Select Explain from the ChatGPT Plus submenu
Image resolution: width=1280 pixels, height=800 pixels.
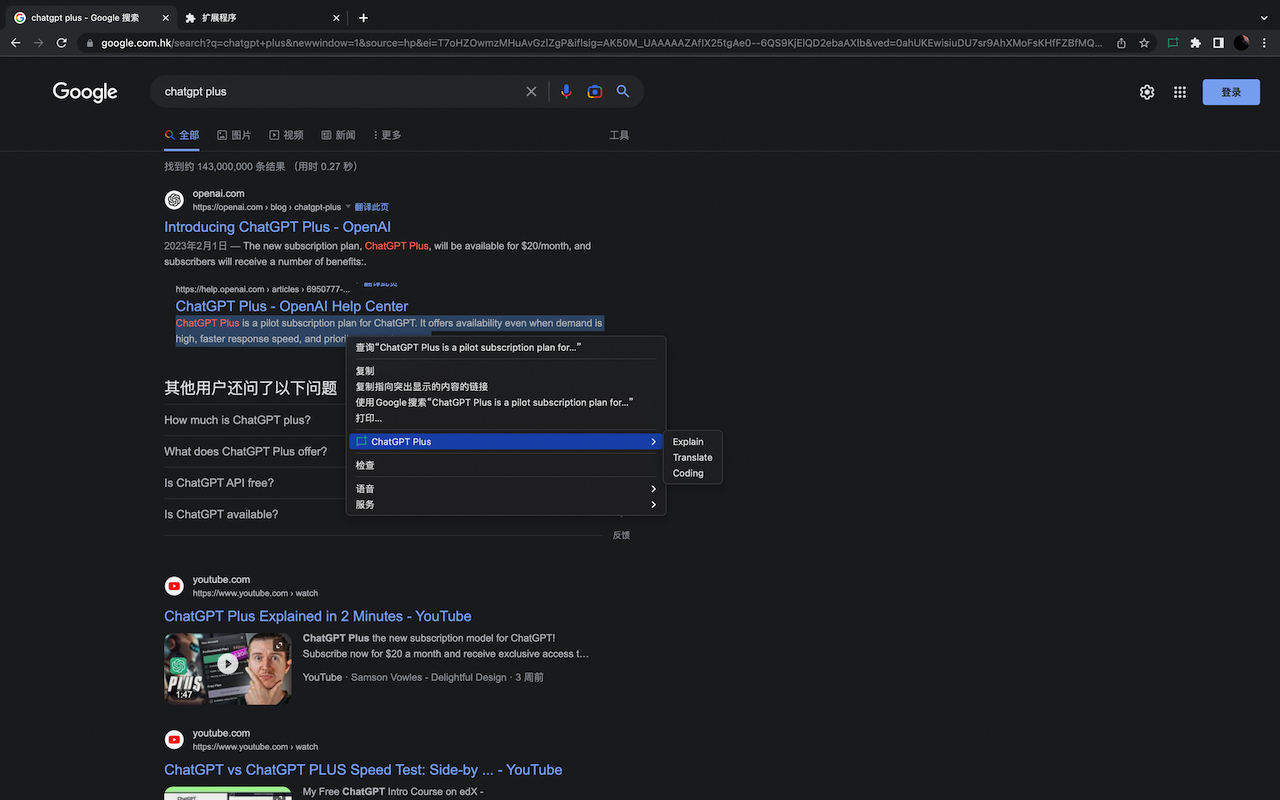click(x=692, y=442)
